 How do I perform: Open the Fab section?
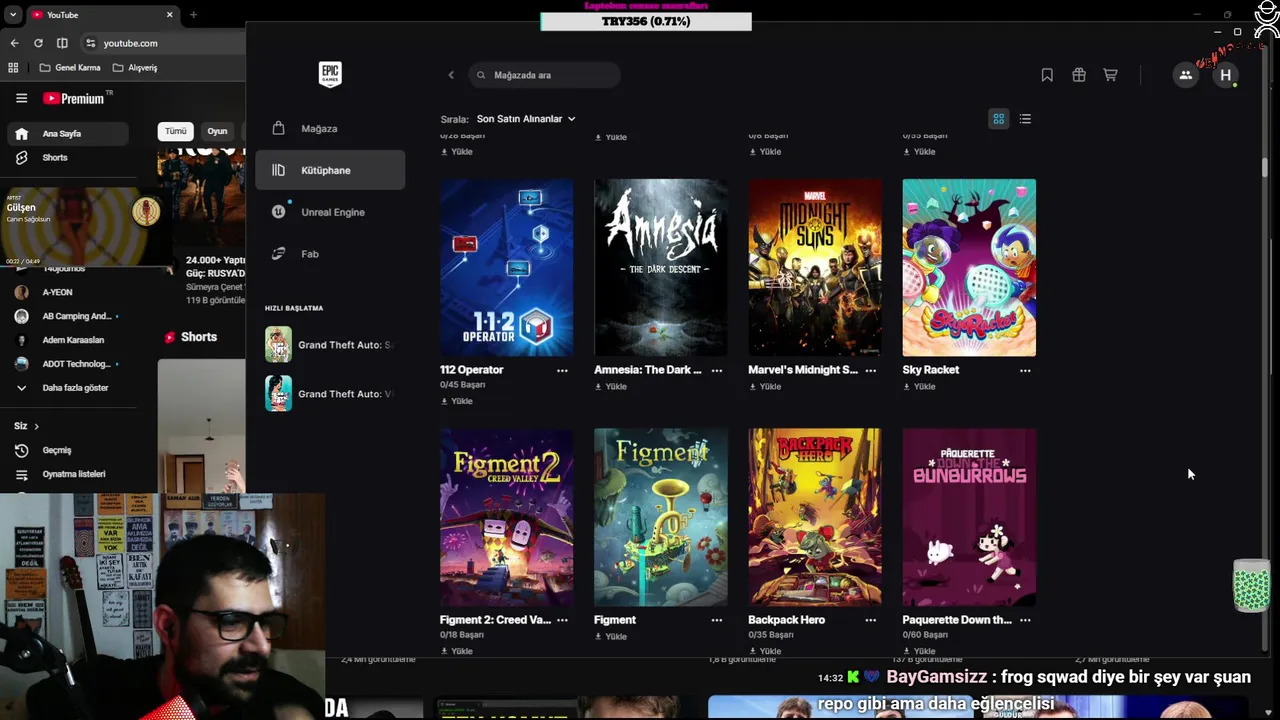coord(330,254)
